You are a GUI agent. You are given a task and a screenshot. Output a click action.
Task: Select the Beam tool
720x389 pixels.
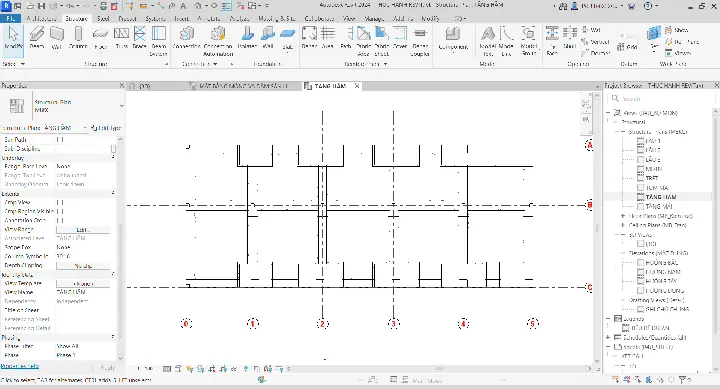click(37, 38)
